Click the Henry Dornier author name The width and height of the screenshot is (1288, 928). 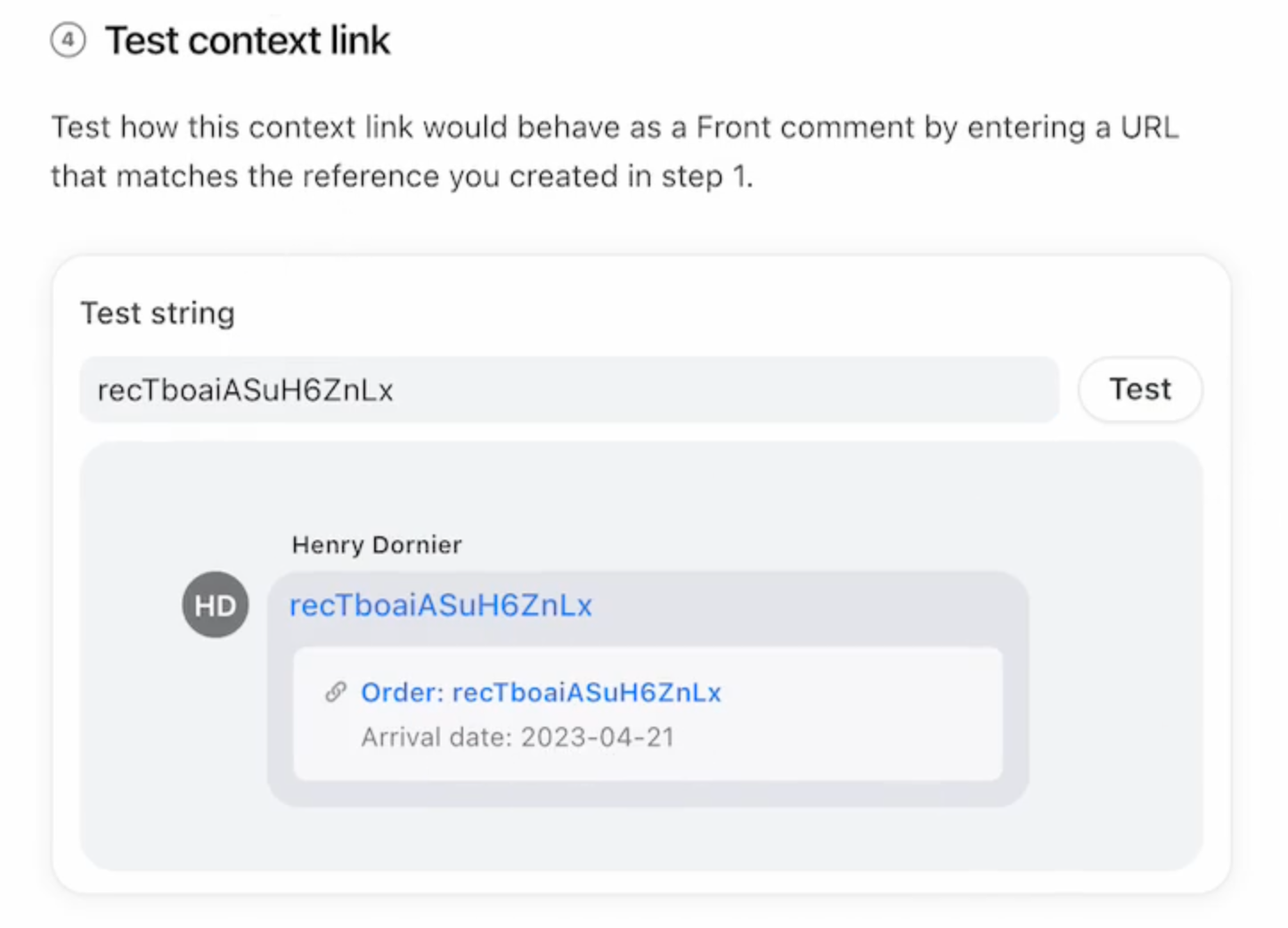click(376, 544)
